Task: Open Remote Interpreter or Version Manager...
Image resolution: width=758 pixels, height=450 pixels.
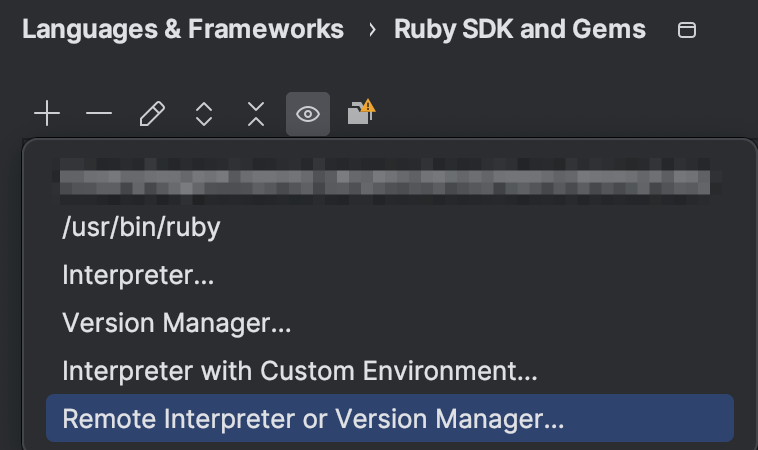Action: coord(313,419)
